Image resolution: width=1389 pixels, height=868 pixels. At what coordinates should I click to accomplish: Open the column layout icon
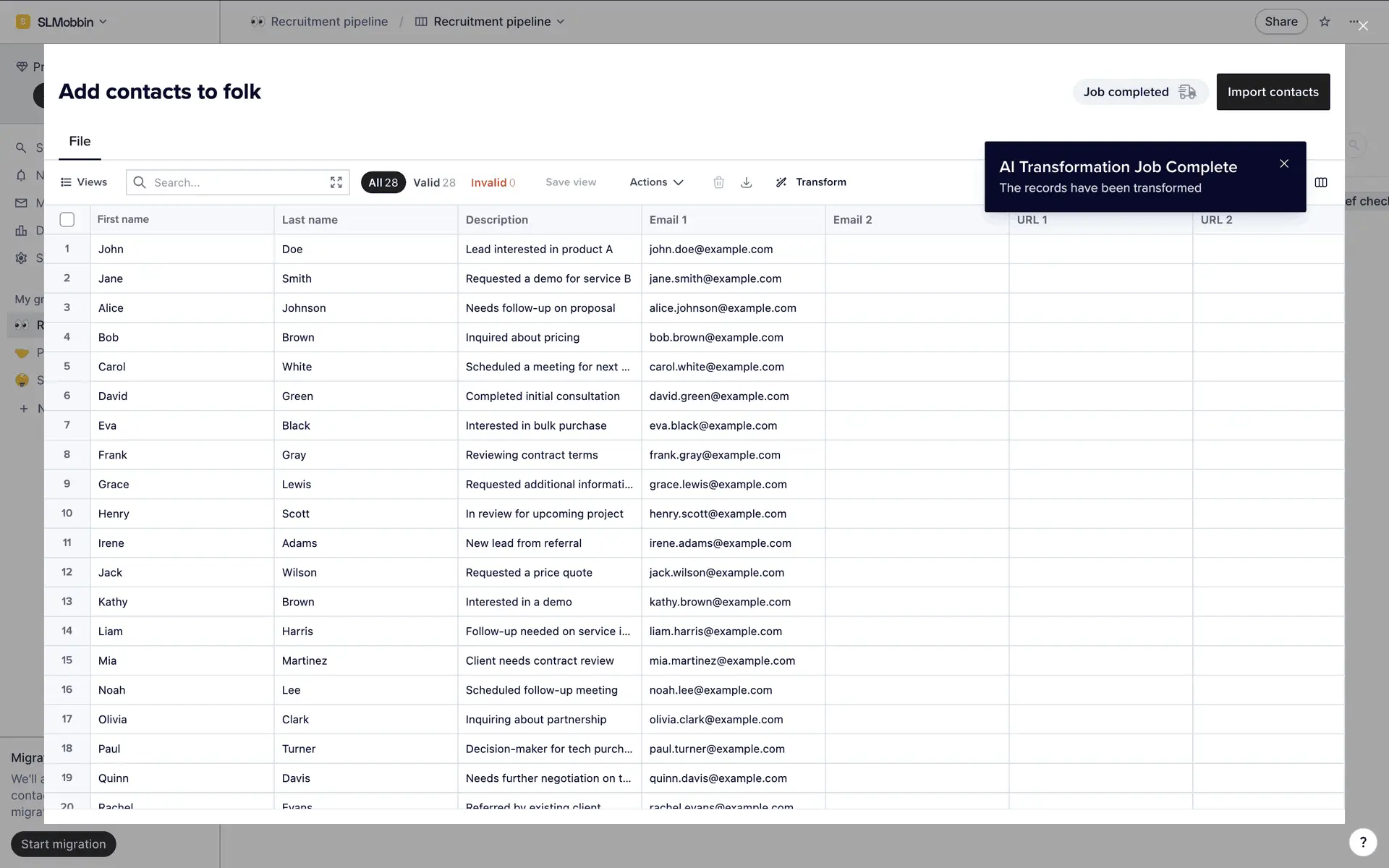(1320, 182)
